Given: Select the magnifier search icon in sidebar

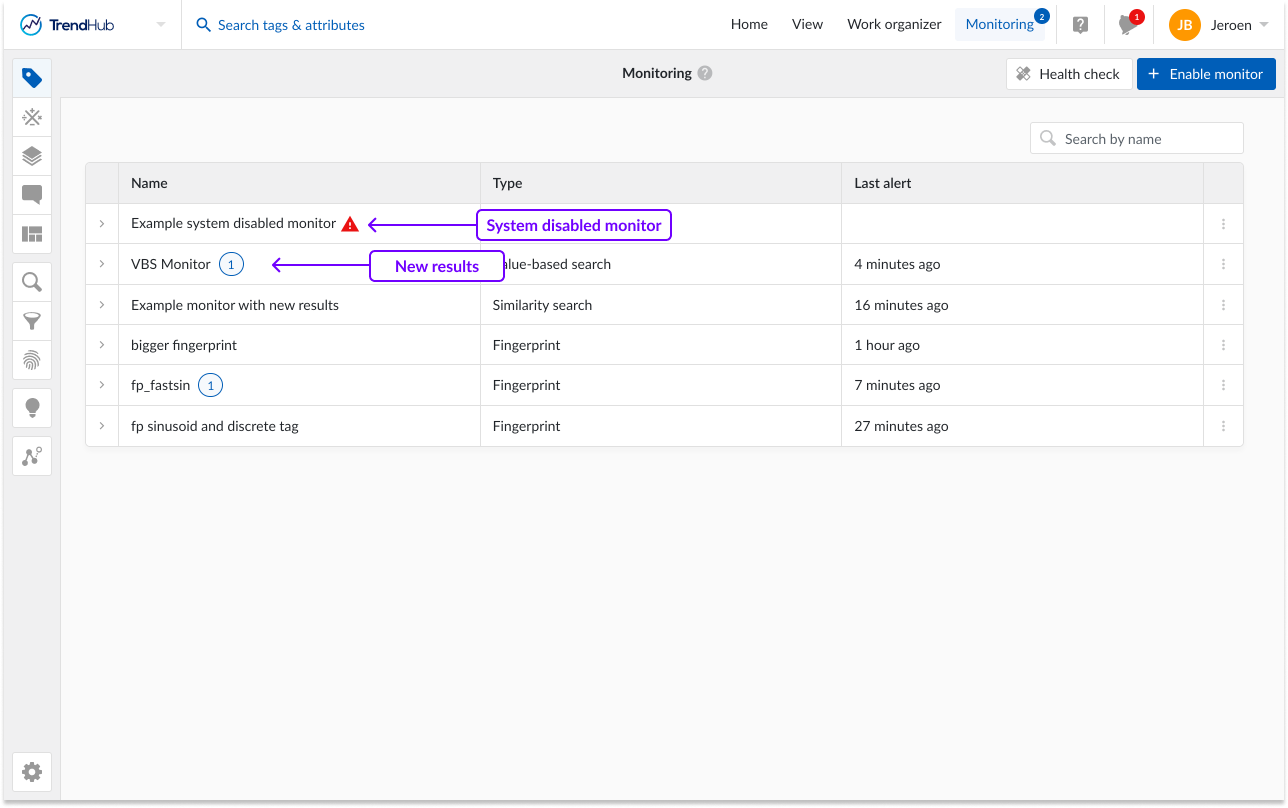Looking at the screenshot, I should point(32,283).
